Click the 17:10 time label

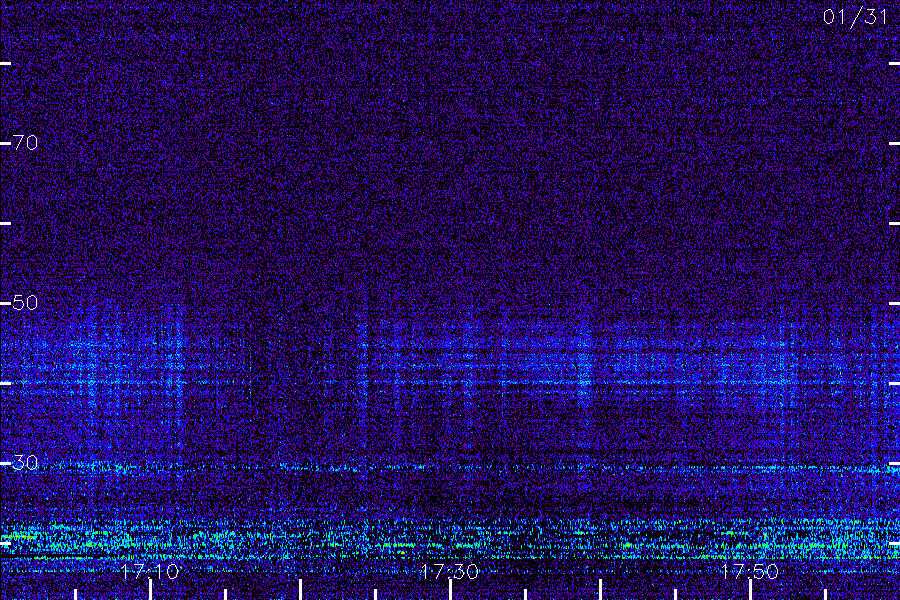coord(150,571)
